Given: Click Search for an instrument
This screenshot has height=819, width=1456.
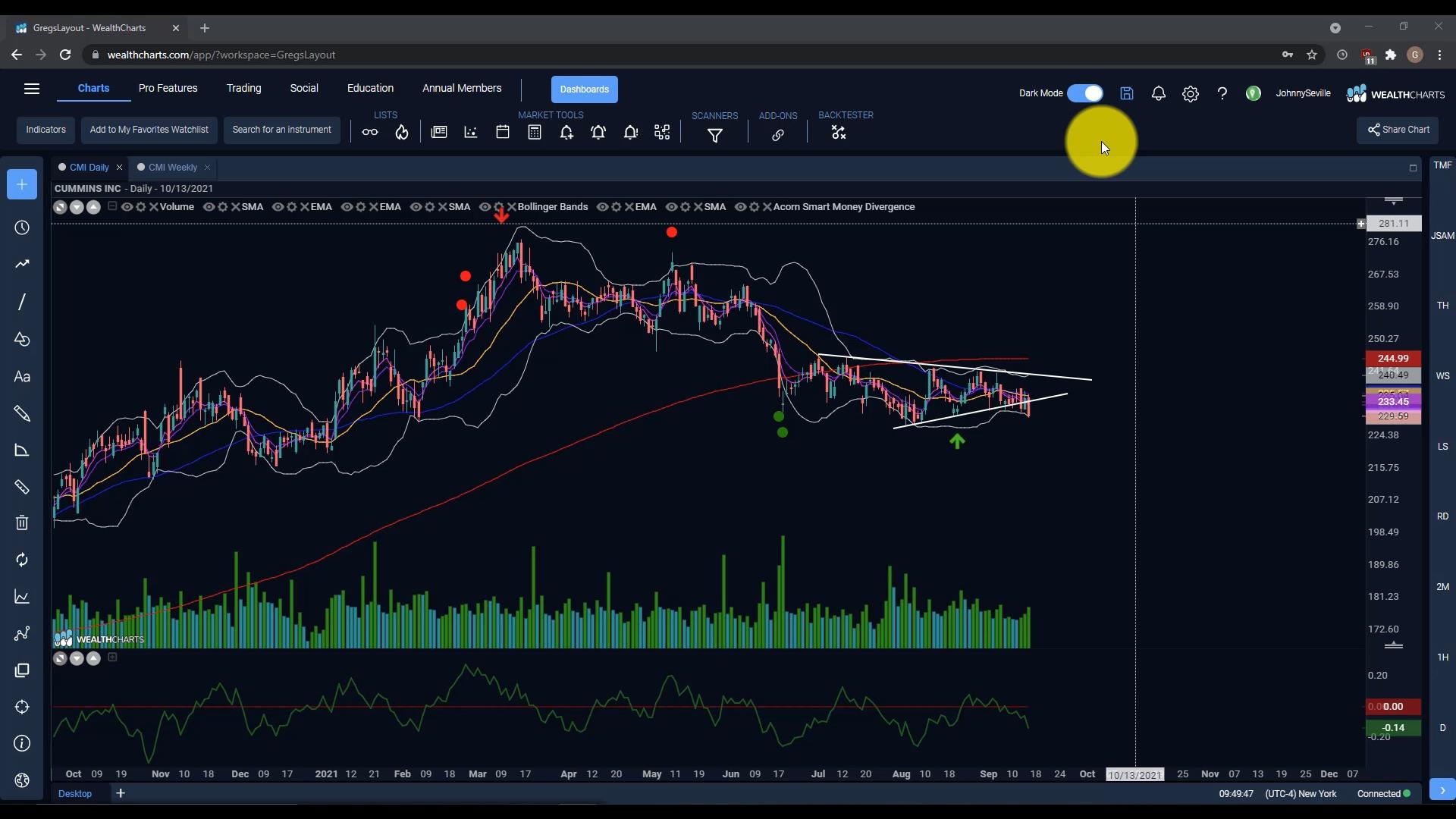Looking at the screenshot, I should coord(281,130).
